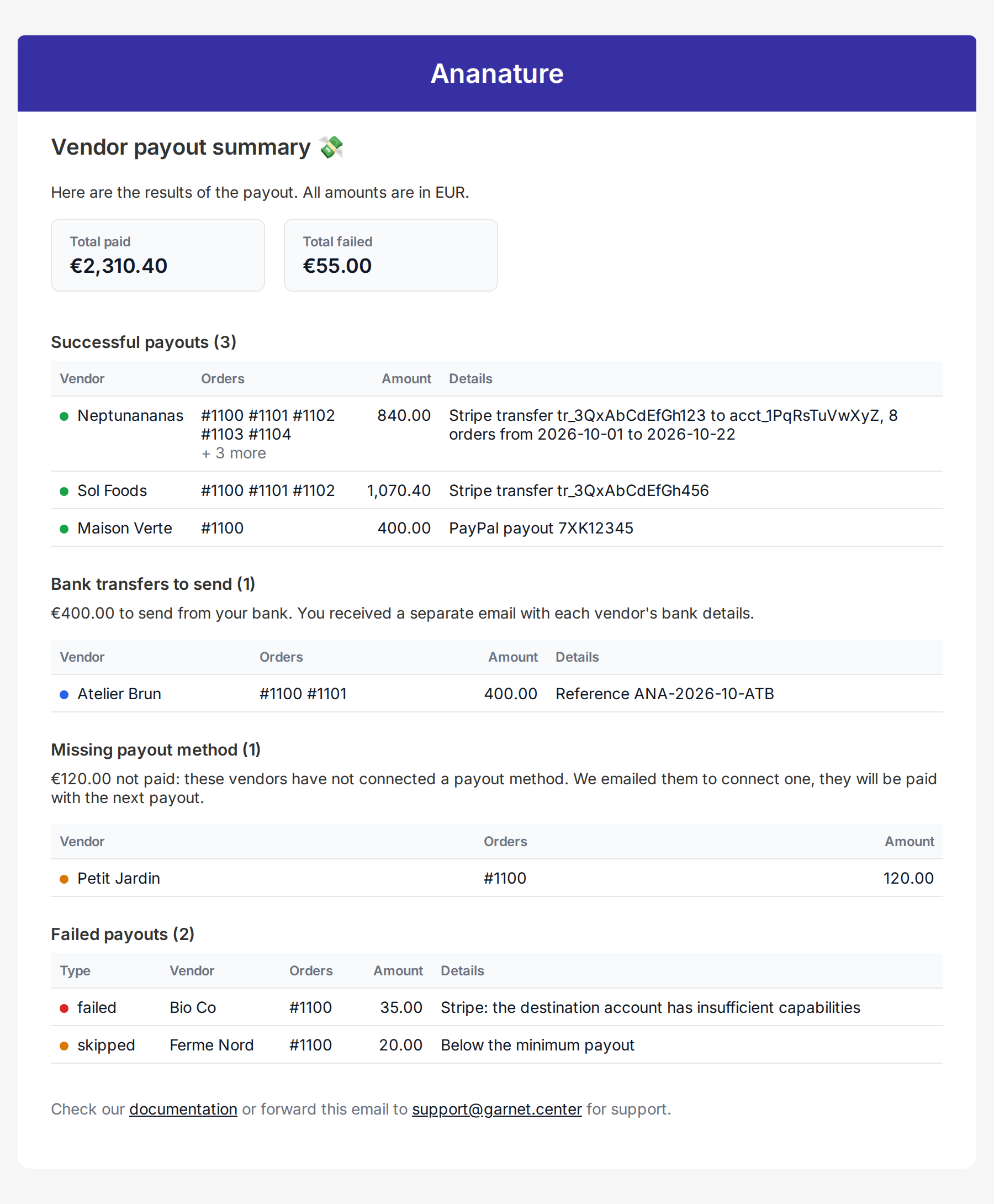This screenshot has width=994, height=1204.
Task: Click the "+ 3 more" orders text
Action: (234, 453)
